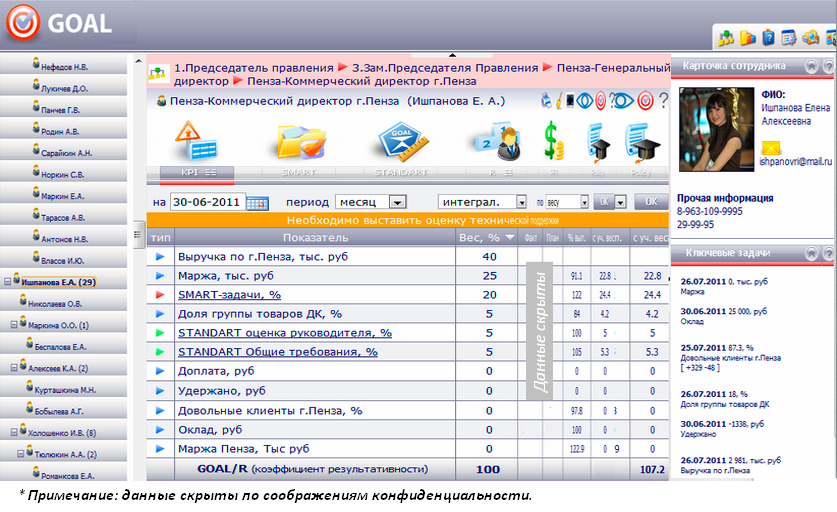Switch to the STANDART tab label

(401, 172)
